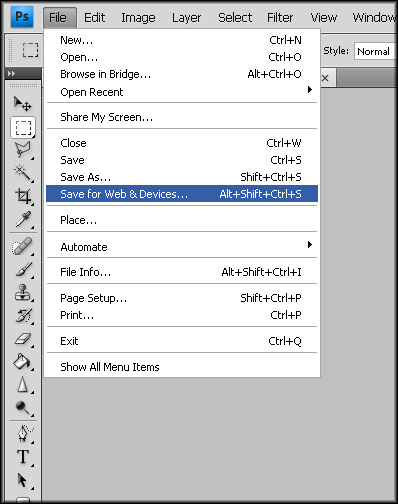Select the Rectangular Marquee tool in toolbox
398x504 pixels.
(x=23, y=127)
